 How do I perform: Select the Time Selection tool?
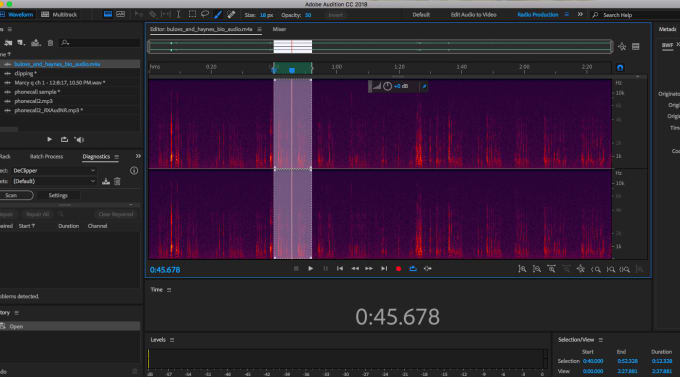point(178,14)
